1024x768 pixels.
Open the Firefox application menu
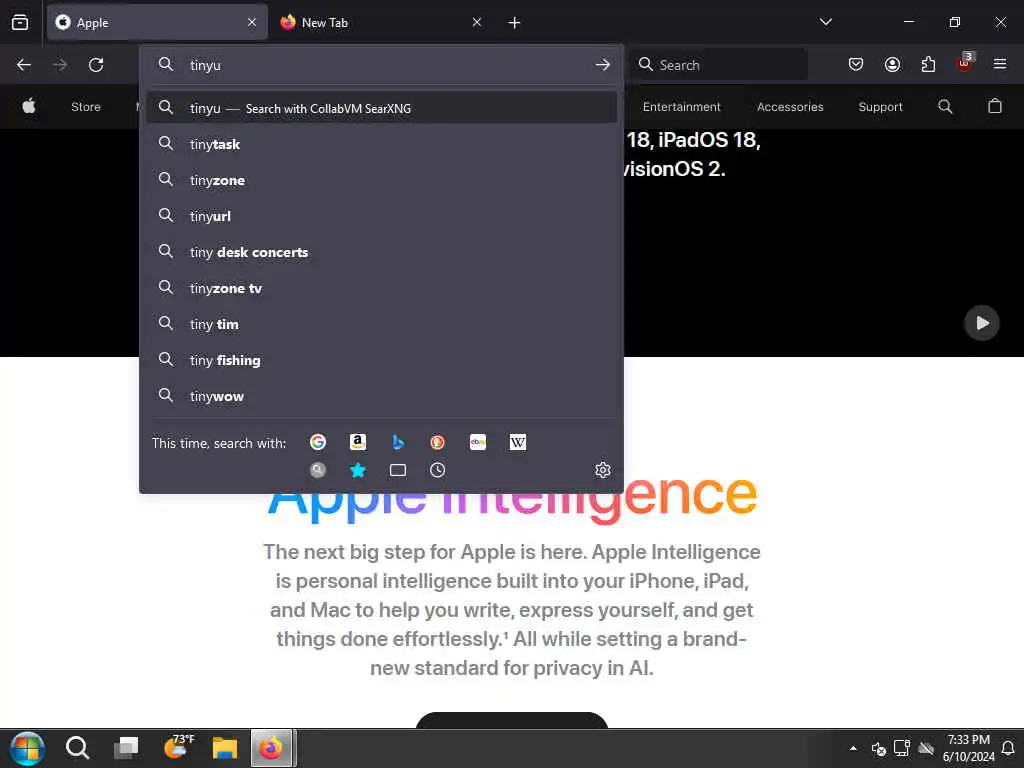click(999, 64)
